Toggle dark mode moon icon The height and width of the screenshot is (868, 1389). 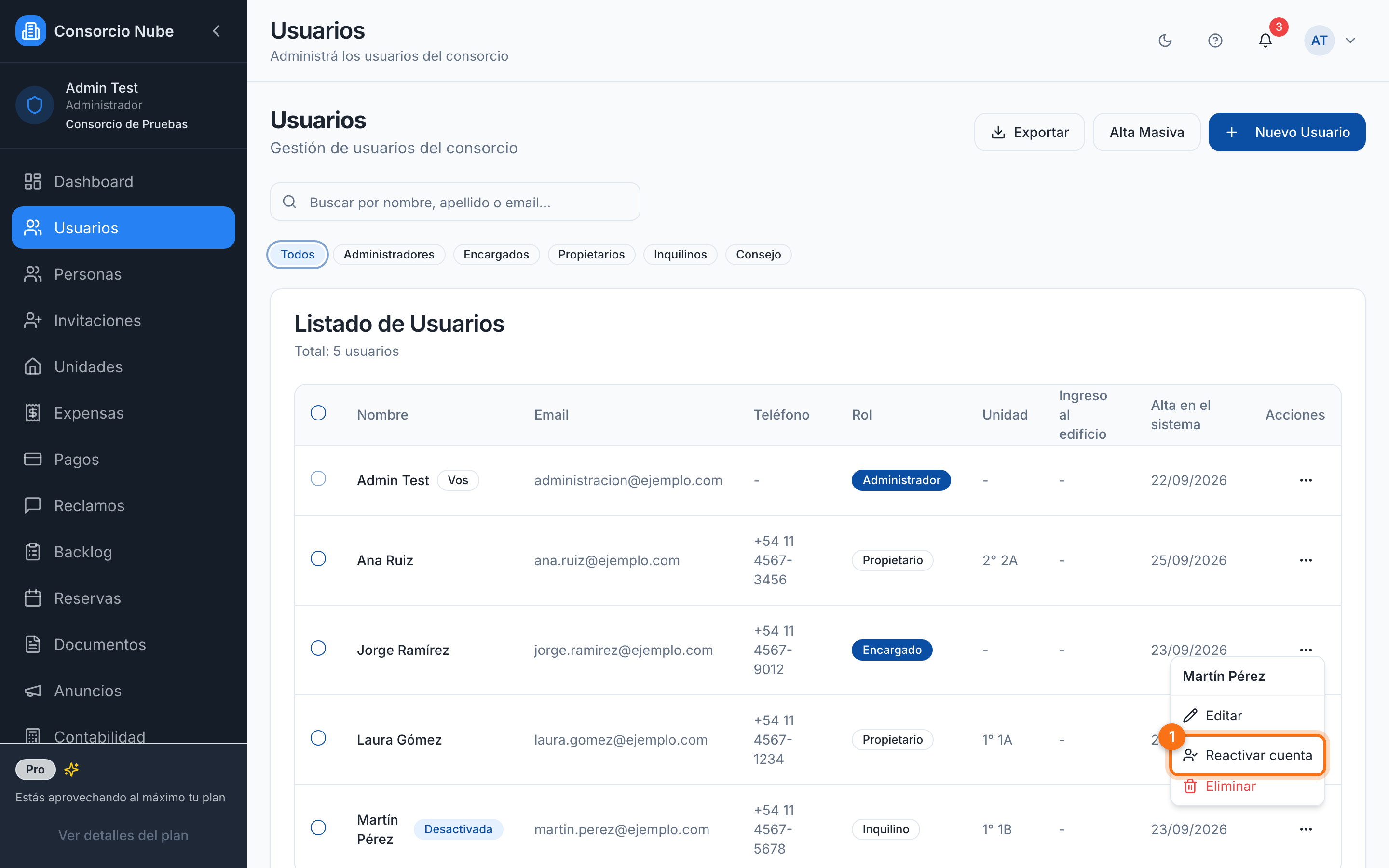pos(1165,40)
